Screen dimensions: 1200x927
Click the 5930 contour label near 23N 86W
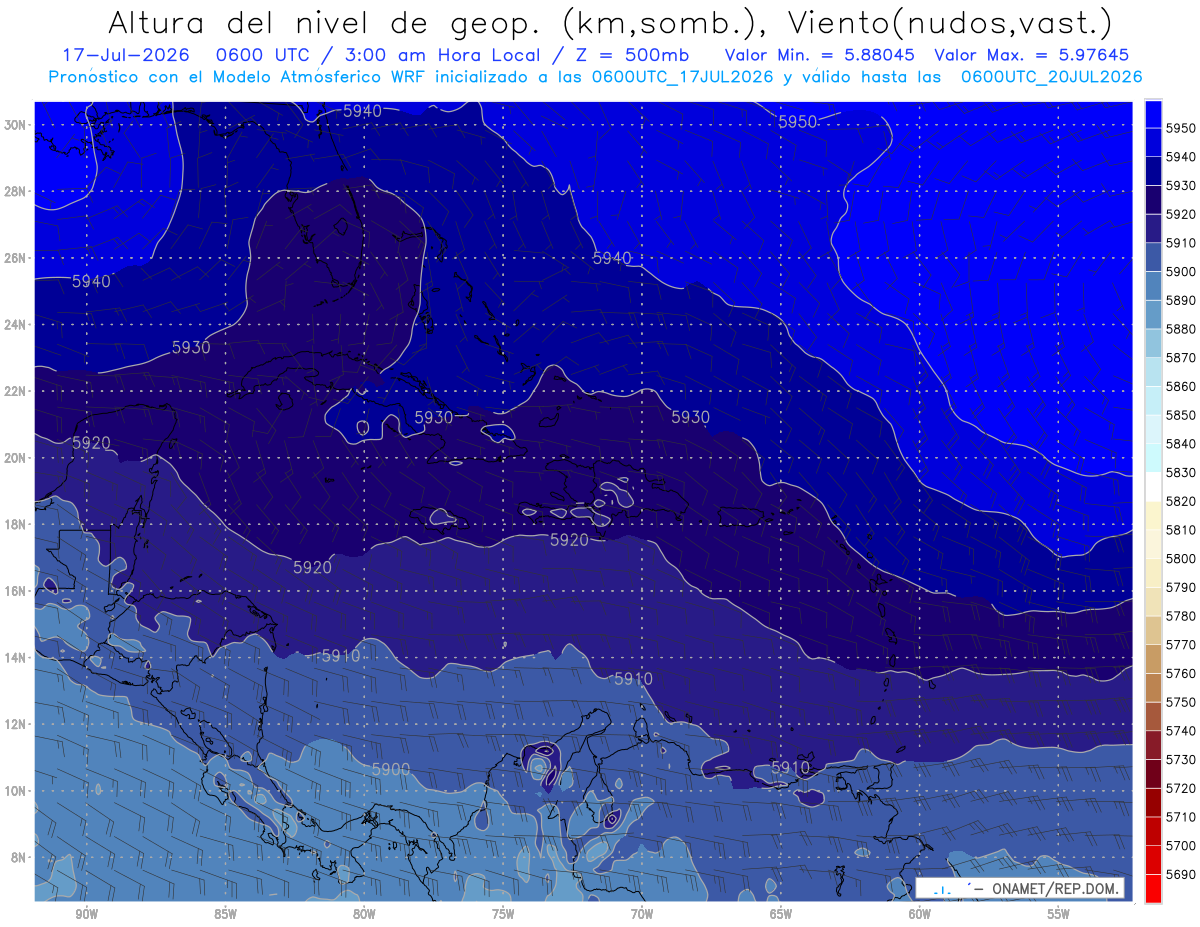coord(191,348)
